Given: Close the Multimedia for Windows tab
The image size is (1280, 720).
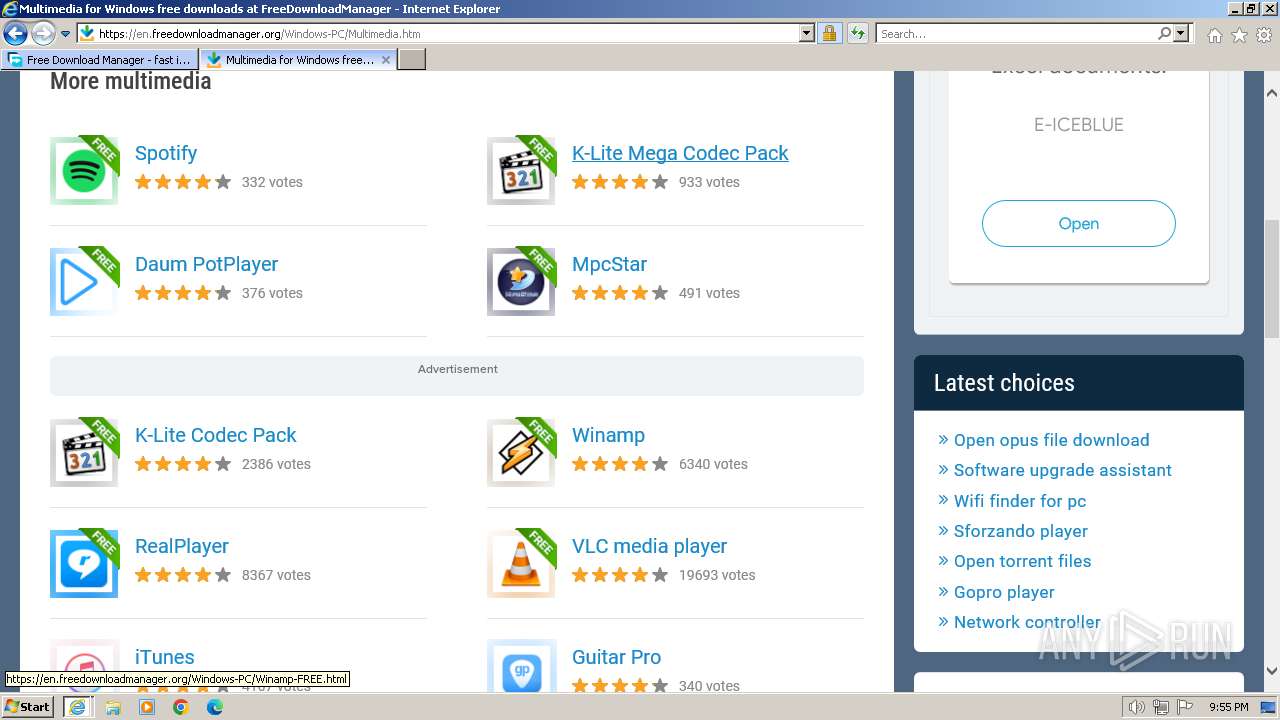Looking at the screenshot, I should pyautogui.click(x=386, y=60).
